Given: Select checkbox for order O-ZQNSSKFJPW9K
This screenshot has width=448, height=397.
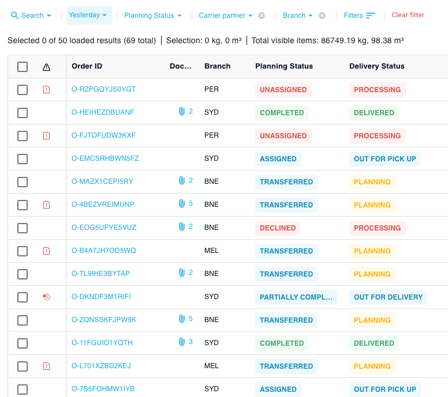Looking at the screenshot, I should click(x=22, y=320).
